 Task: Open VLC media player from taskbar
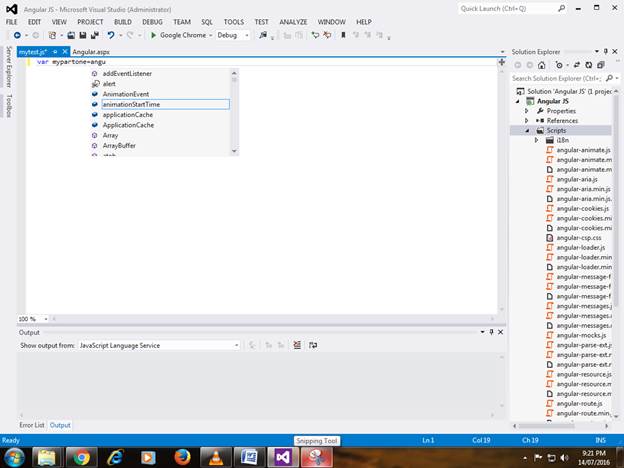point(216,458)
